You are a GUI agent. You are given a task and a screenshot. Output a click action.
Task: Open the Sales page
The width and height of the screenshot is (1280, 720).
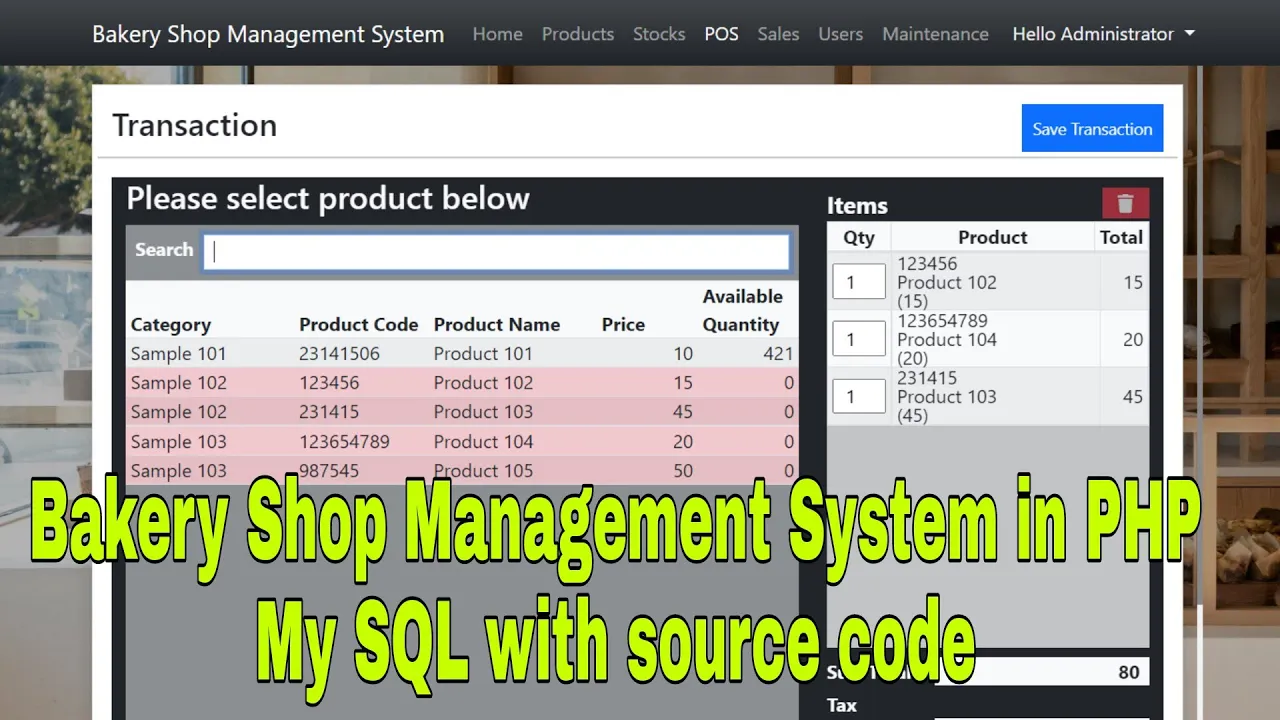pos(778,34)
